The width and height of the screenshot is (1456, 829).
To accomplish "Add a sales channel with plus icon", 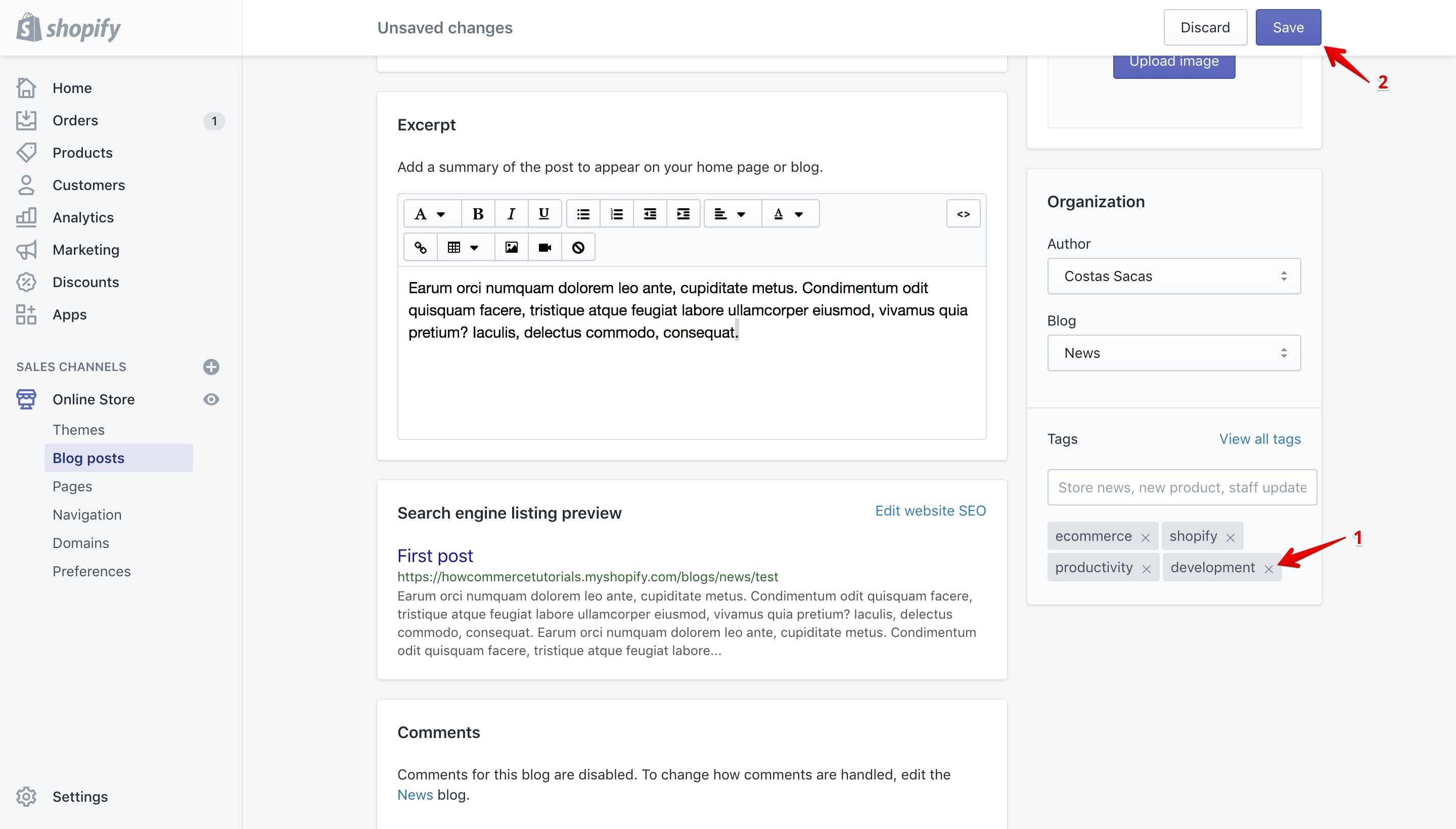I will click(x=211, y=366).
